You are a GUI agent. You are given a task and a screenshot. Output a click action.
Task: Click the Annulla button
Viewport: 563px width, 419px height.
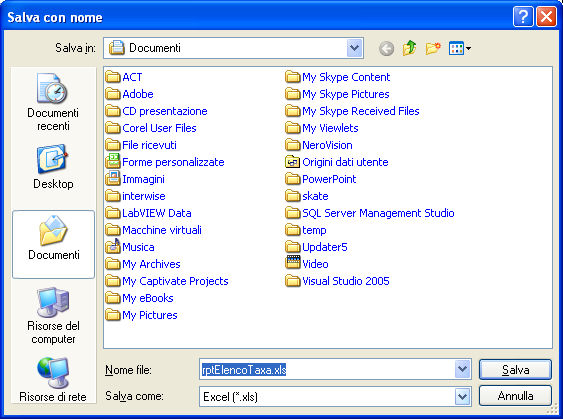pyautogui.click(x=515, y=396)
